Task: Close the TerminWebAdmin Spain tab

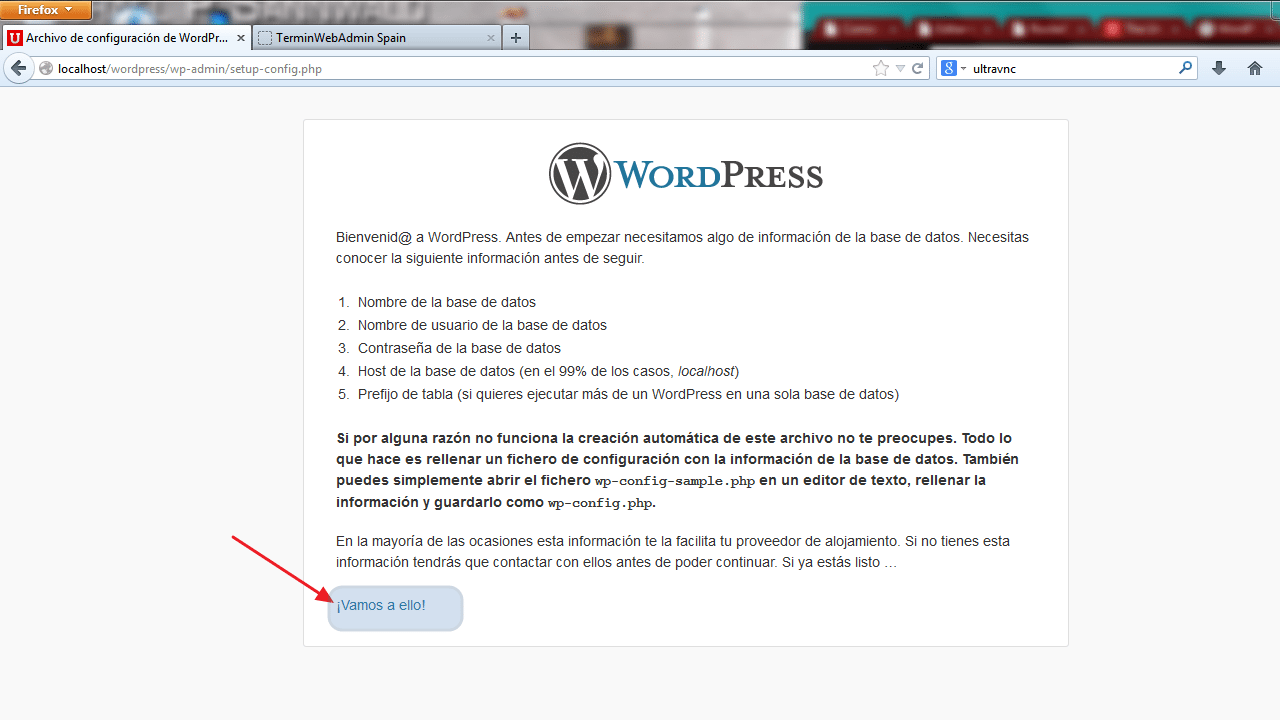Action: (490, 38)
